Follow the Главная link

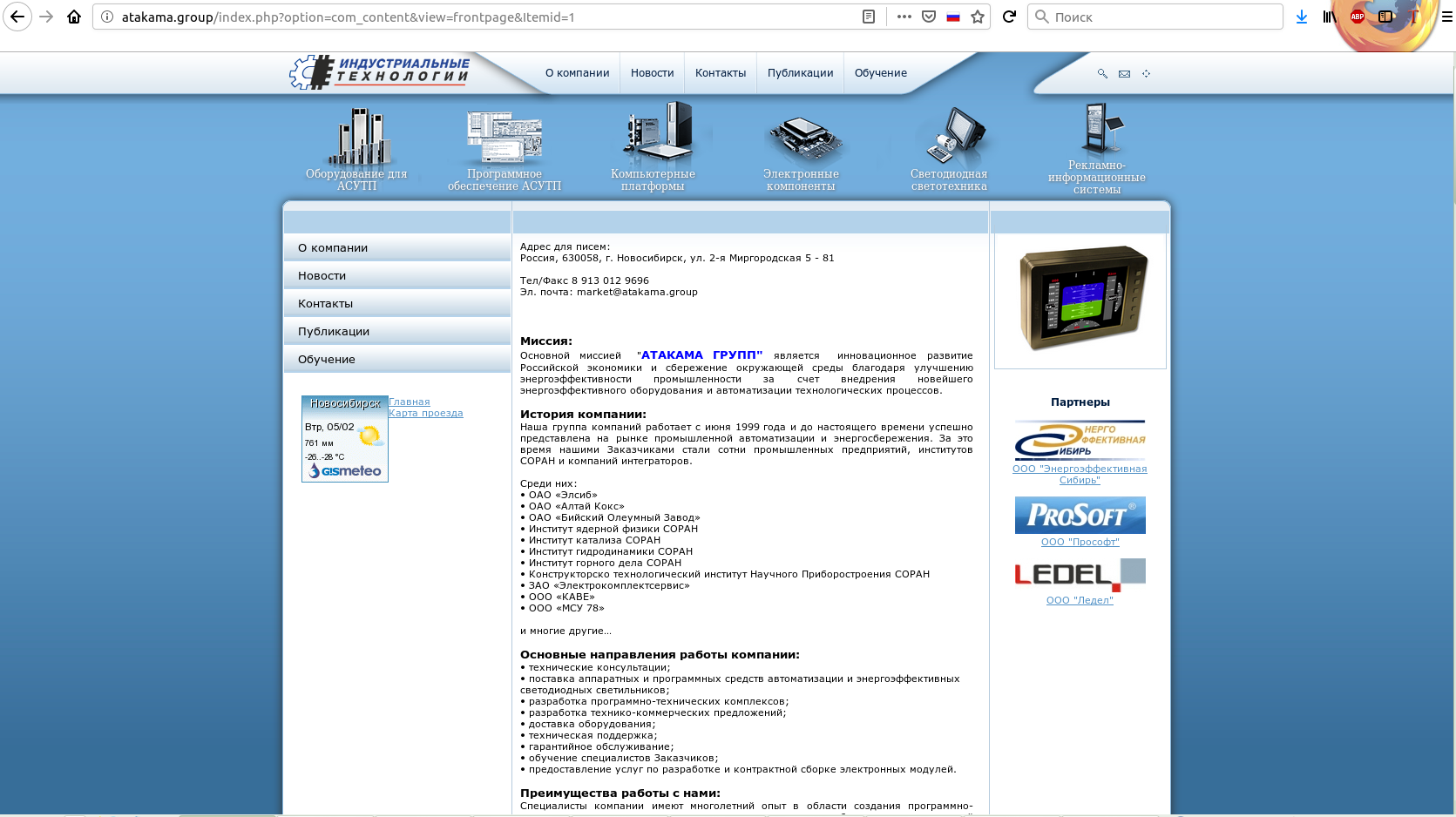(410, 402)
